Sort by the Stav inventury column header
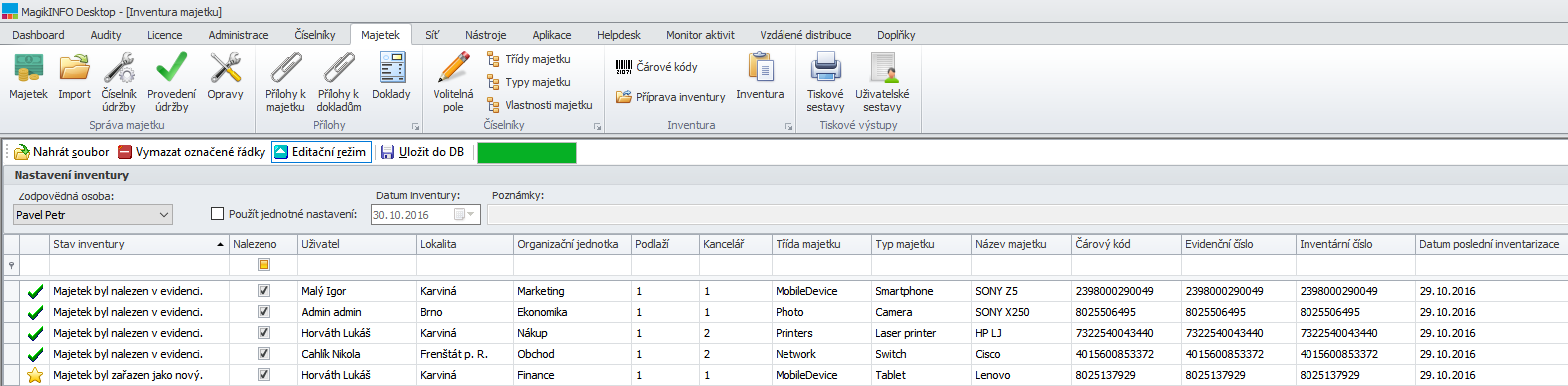The height and width of the screenshot is (386, 1568). [138, 244]
